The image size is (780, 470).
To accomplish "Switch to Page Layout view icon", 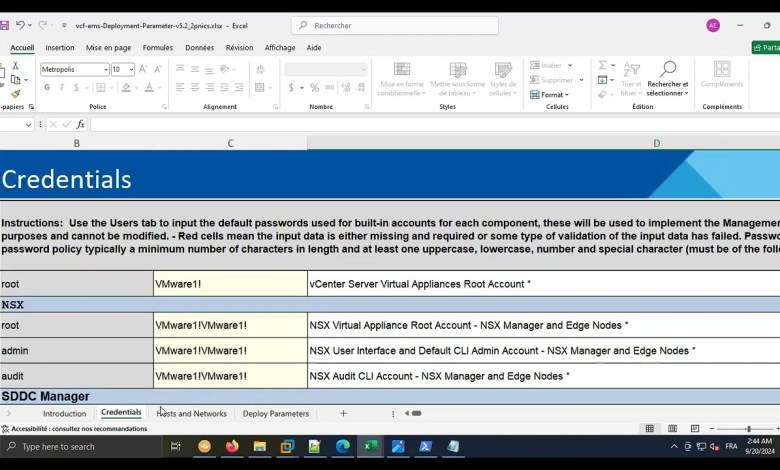I will click(x=673, y=429).
